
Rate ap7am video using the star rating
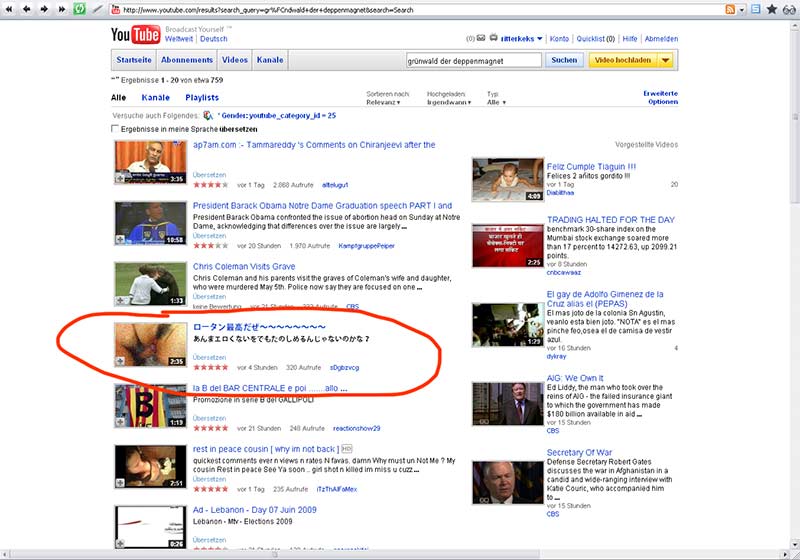pos(211,185)
